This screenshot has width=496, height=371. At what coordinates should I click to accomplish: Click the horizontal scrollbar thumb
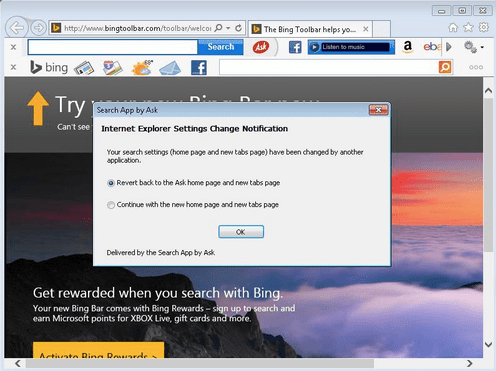[200, 363]
